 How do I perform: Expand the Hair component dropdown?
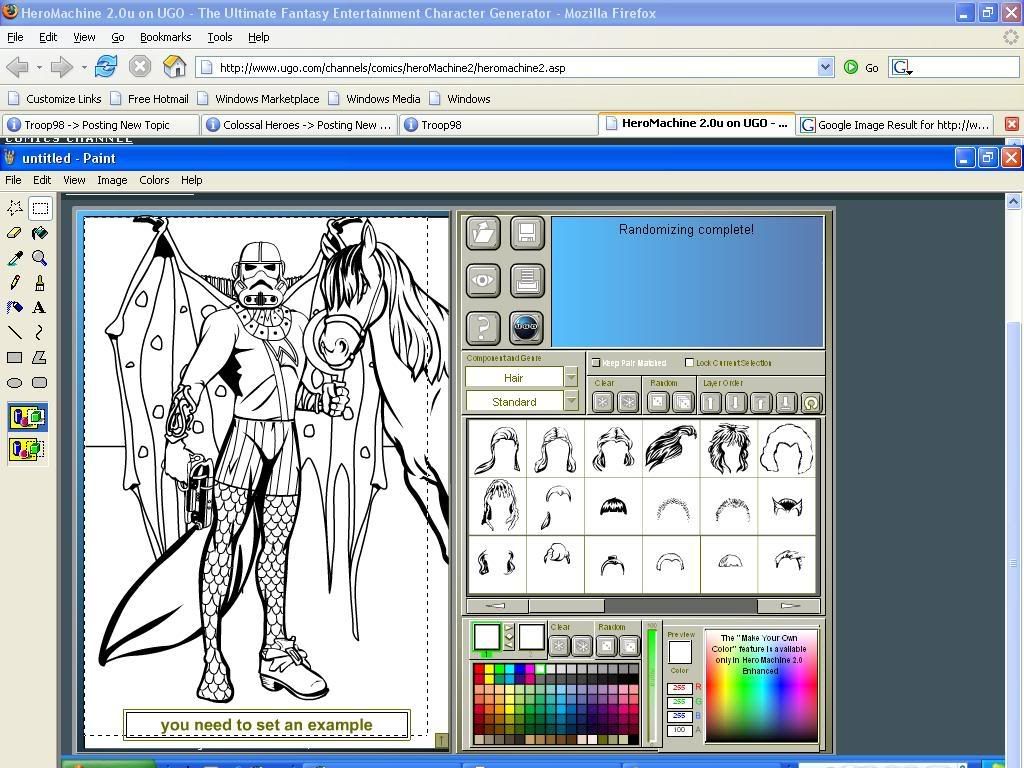point(571,378)
